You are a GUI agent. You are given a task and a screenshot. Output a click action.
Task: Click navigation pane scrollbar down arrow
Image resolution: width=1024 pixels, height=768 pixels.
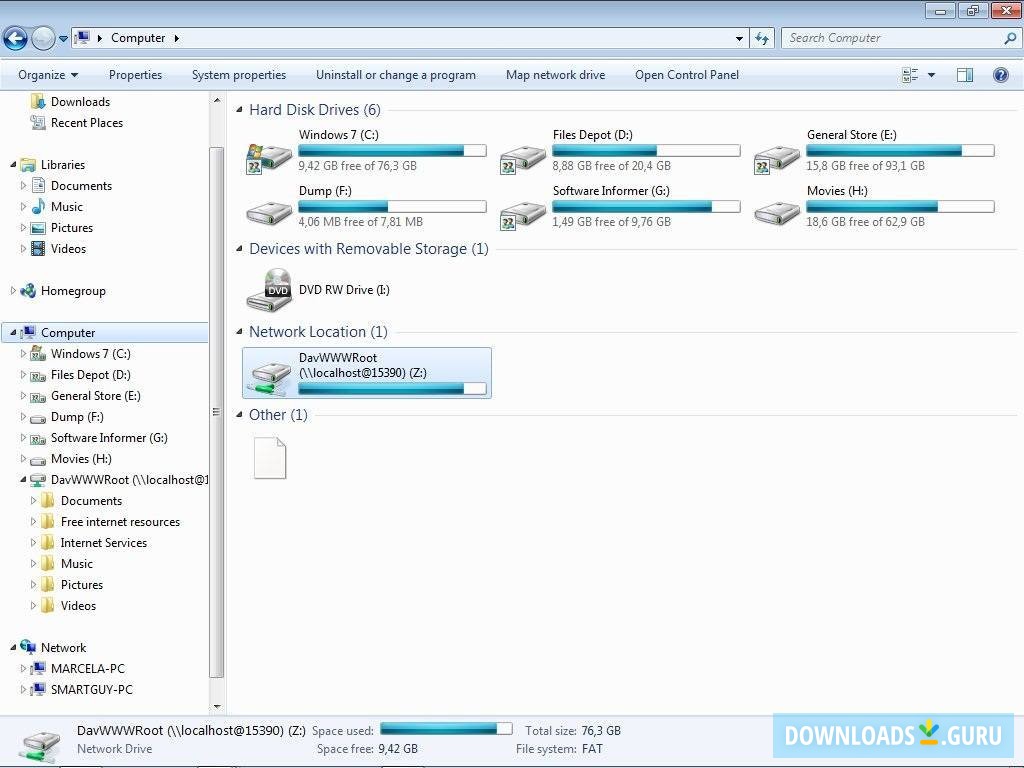[217, 707]
